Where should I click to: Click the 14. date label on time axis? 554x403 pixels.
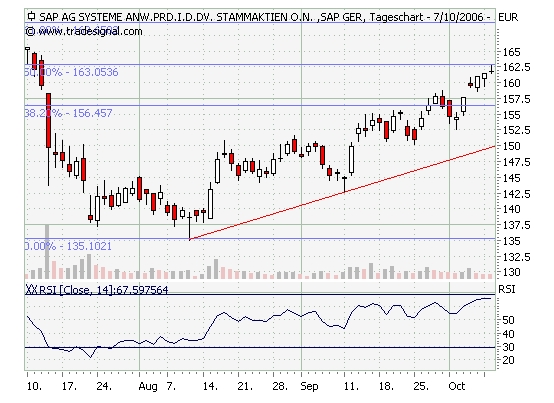[210, 386]
